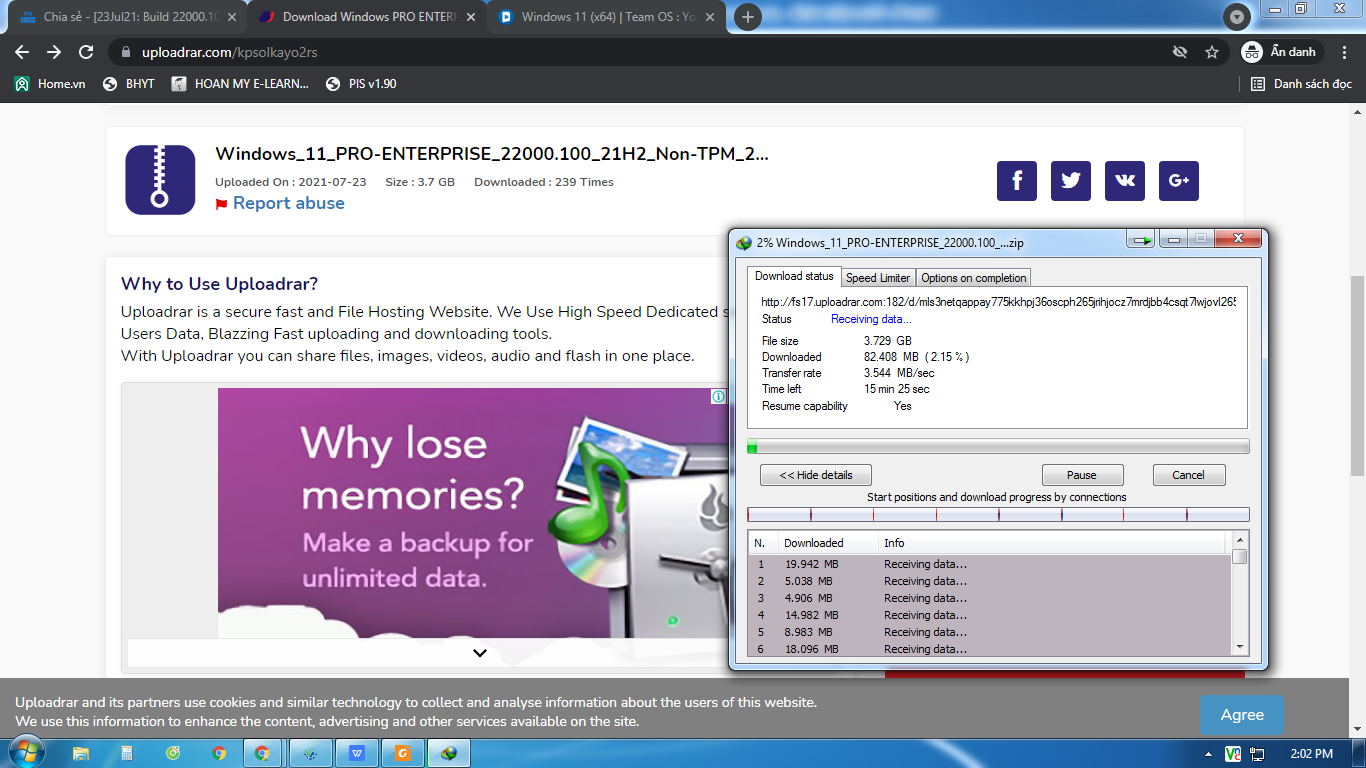Open the BHYT bookmark
Screen dimensions: 1366x768
(129, 84)
